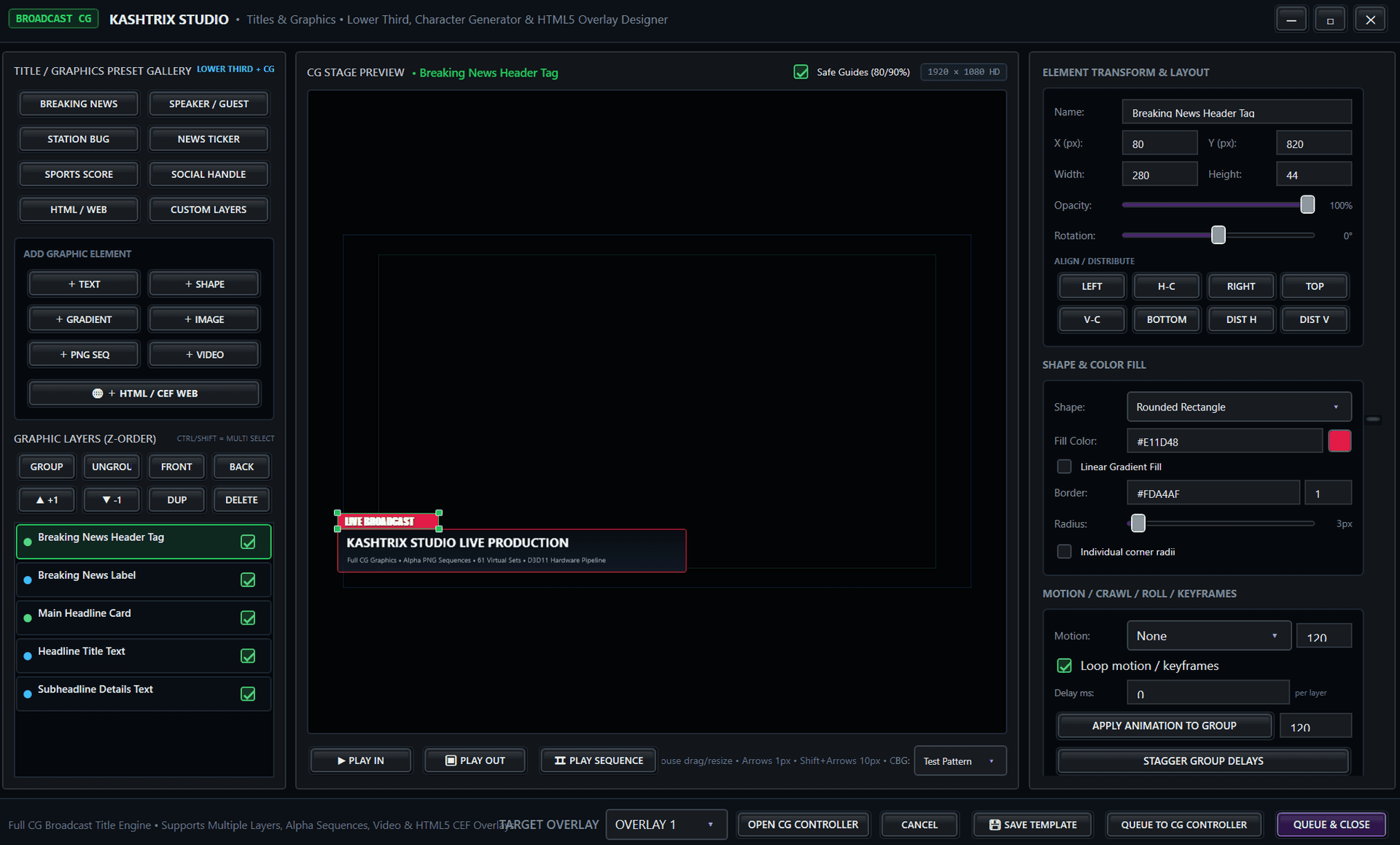Add an HTML / CEF Web element
Image resolution: width=1400 pixels, height=845 pixels.
(144, 393)
